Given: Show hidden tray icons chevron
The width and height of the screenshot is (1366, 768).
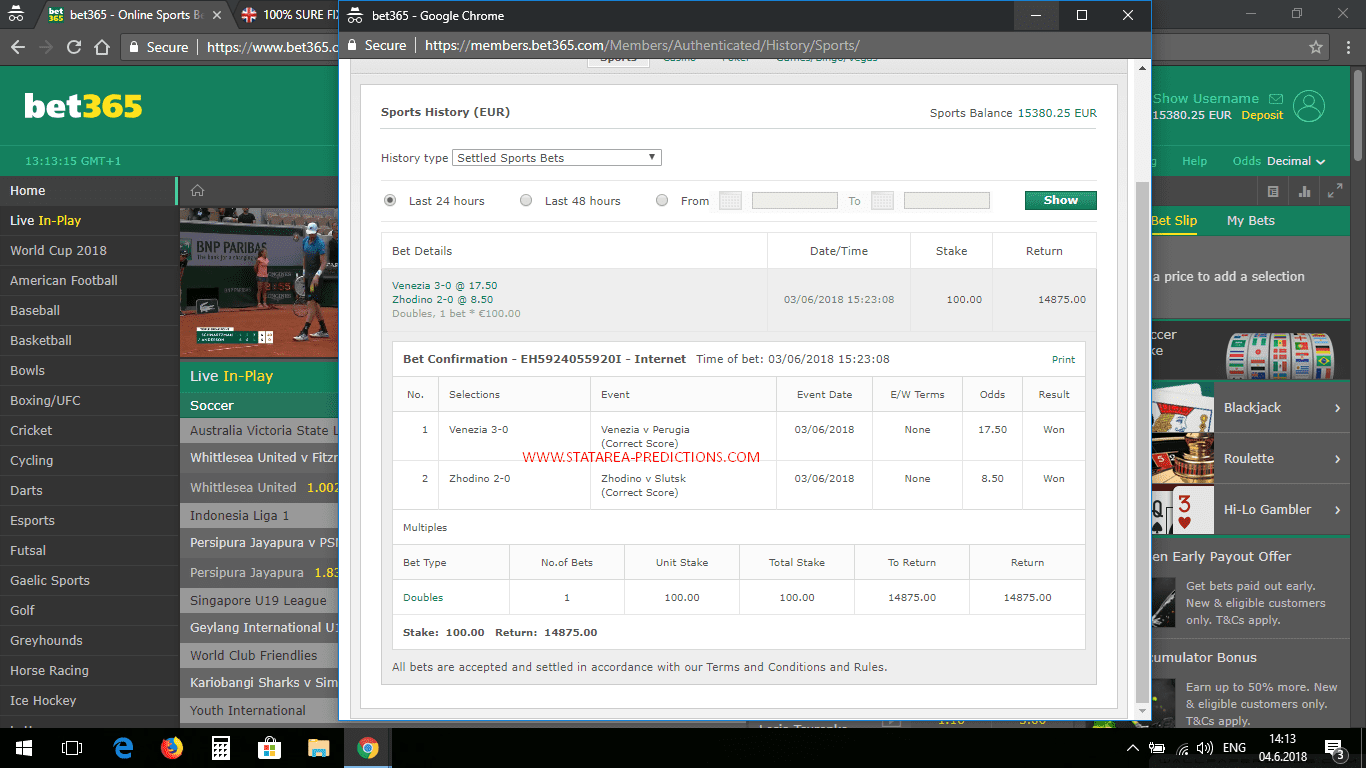Looking at the screenshot, I should [x=1132, y=748].
